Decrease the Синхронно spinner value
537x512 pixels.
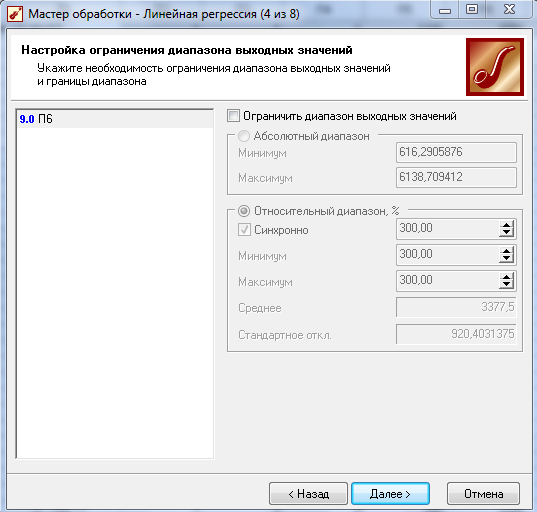coord(506,233)
